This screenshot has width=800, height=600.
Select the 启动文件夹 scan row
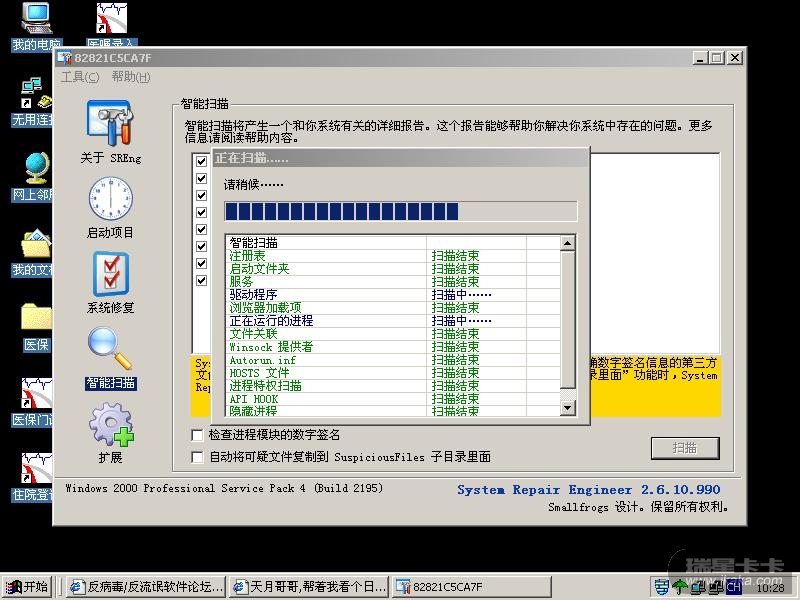(393, 269)
